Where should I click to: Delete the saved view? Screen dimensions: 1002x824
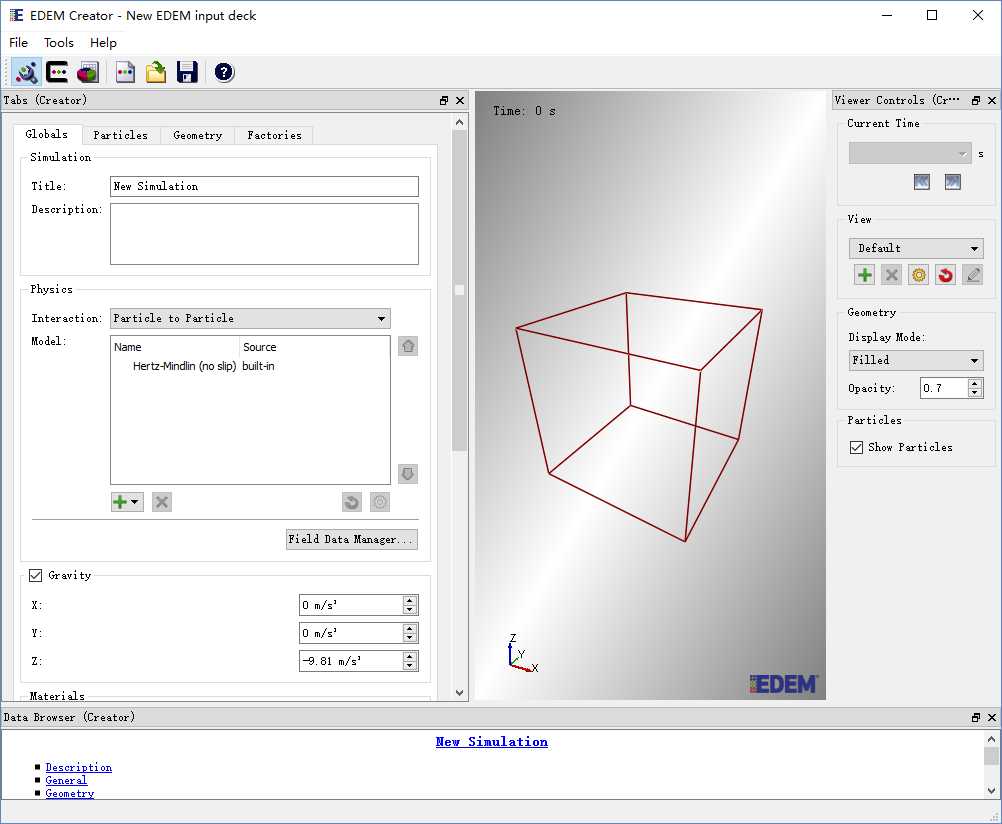(891, 275)
